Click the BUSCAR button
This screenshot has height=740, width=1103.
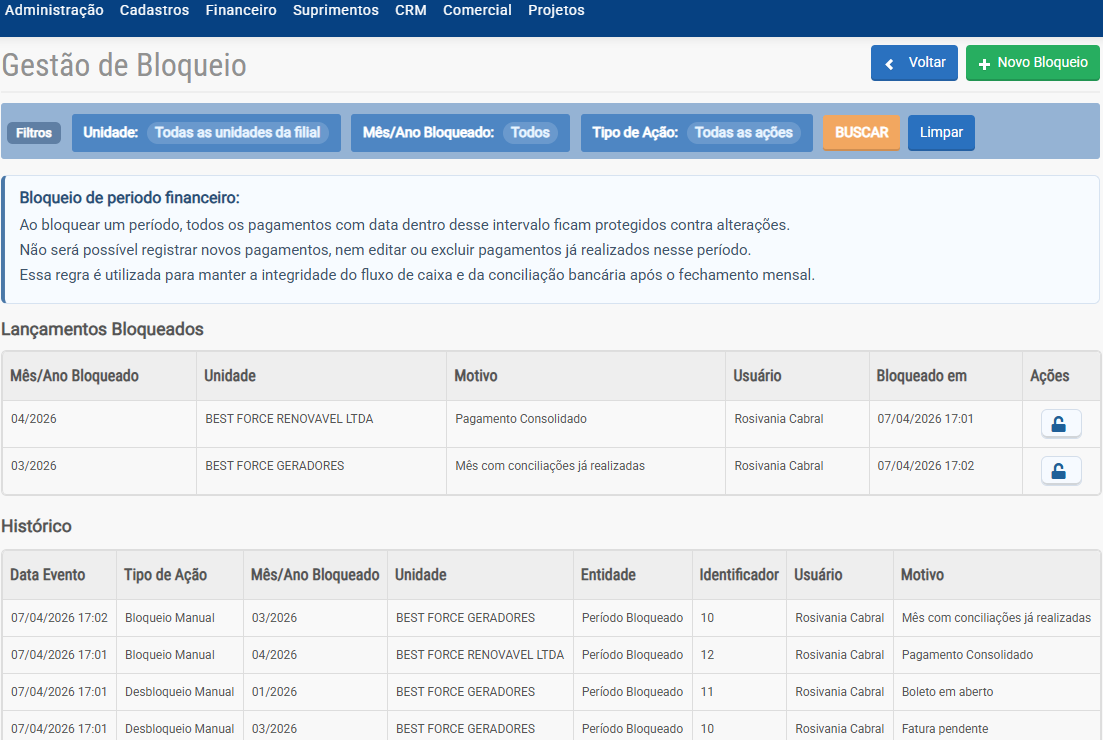point(861,132)
